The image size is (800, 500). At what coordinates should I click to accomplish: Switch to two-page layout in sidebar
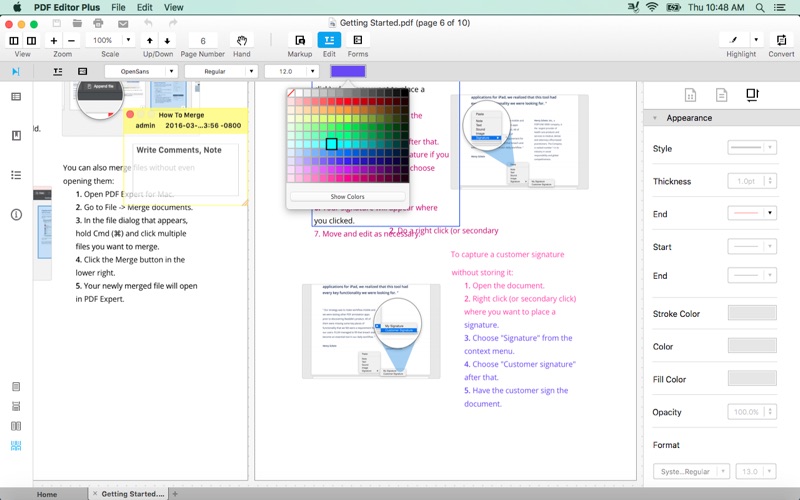click(16, 426)
